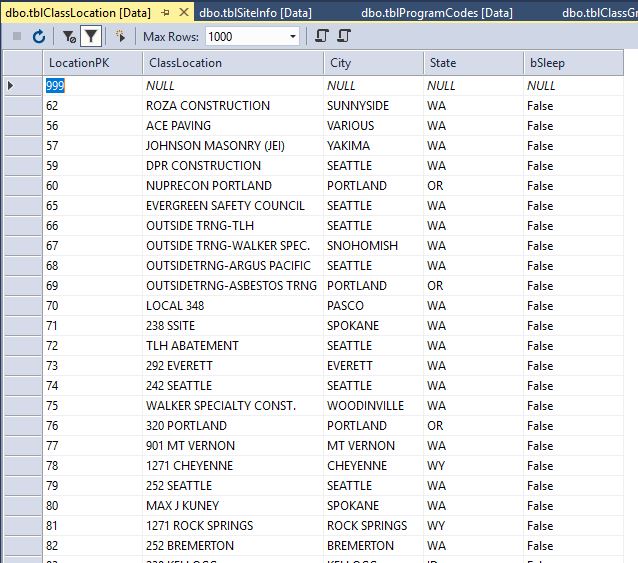Click the Refresh data icon
The width and height of the screenshot is (638, 563).
(39, 36)
